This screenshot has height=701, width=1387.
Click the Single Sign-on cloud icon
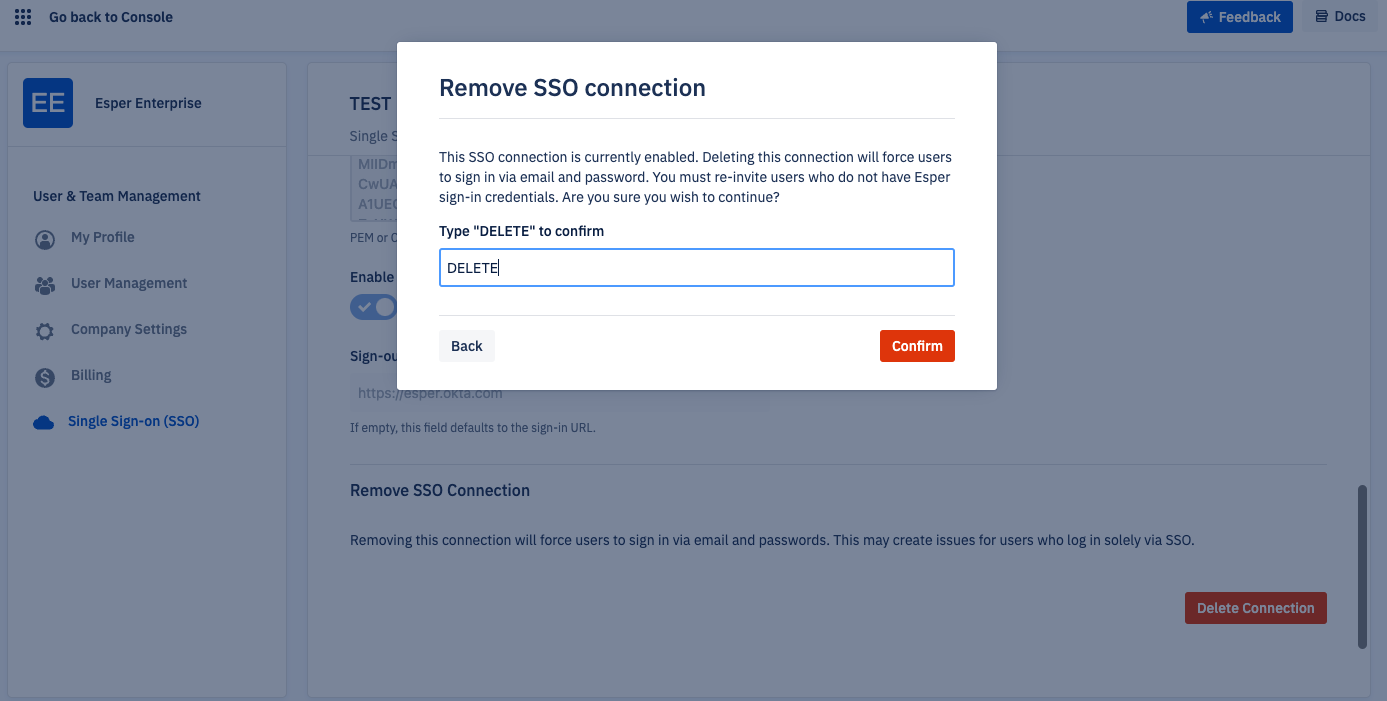click(x=44, y=422)
